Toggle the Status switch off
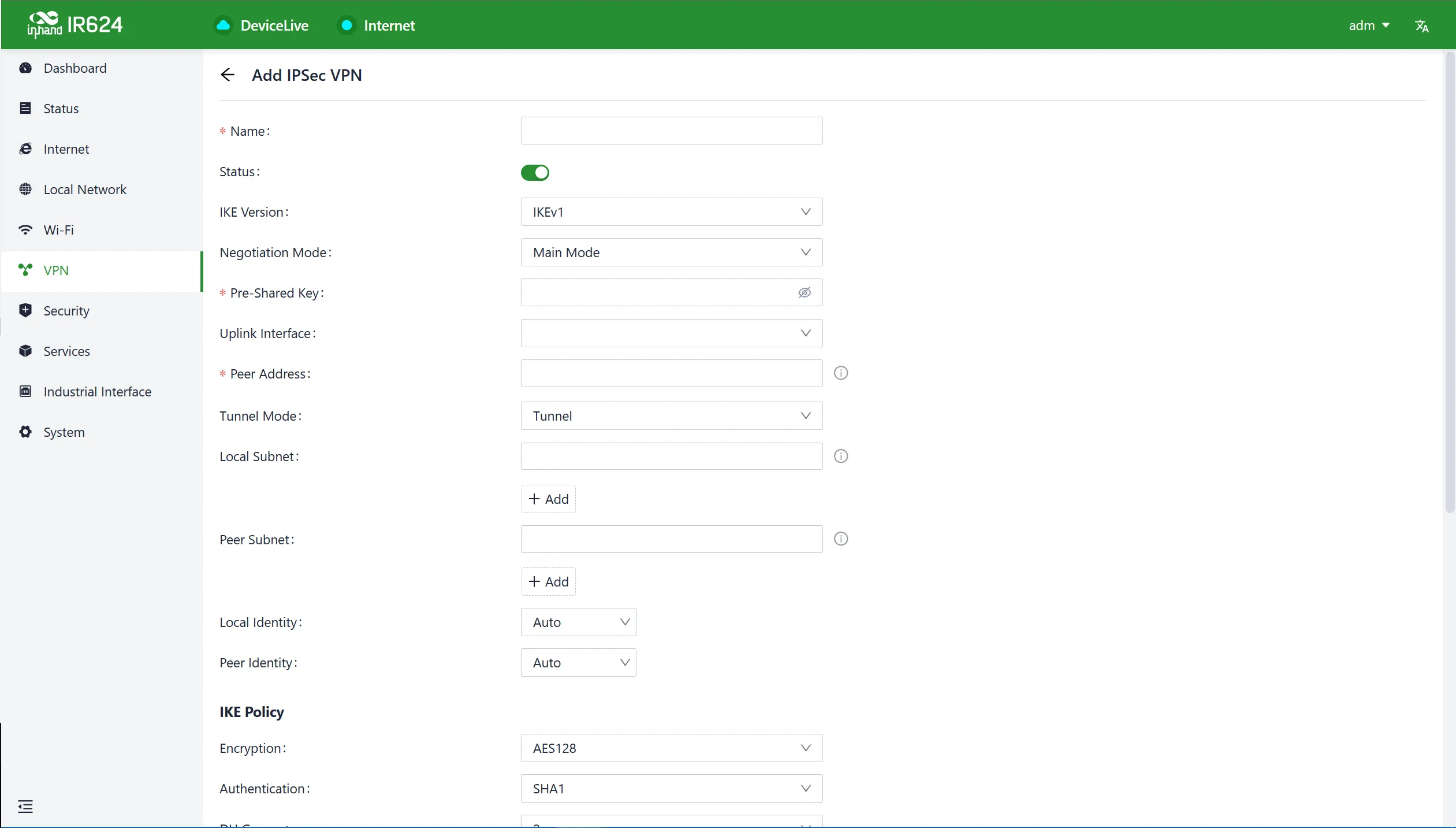Image resolution: width=1456 pixels, height=828 pixels. (x=535, y=172)
